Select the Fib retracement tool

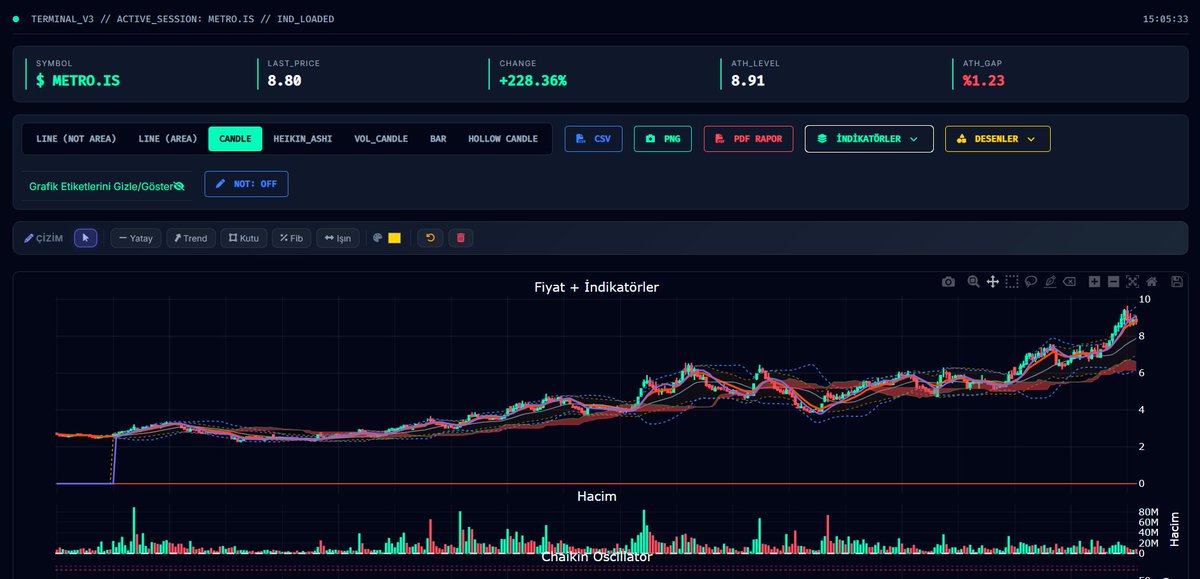pos(292,238)
